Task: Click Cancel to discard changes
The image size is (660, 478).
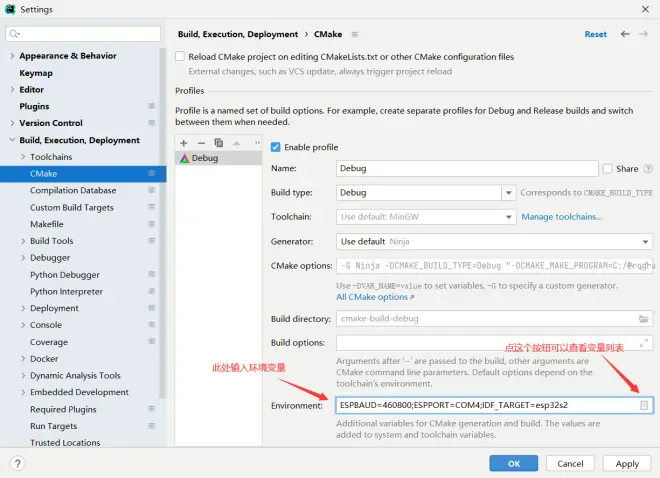Action: pos(570,463)
